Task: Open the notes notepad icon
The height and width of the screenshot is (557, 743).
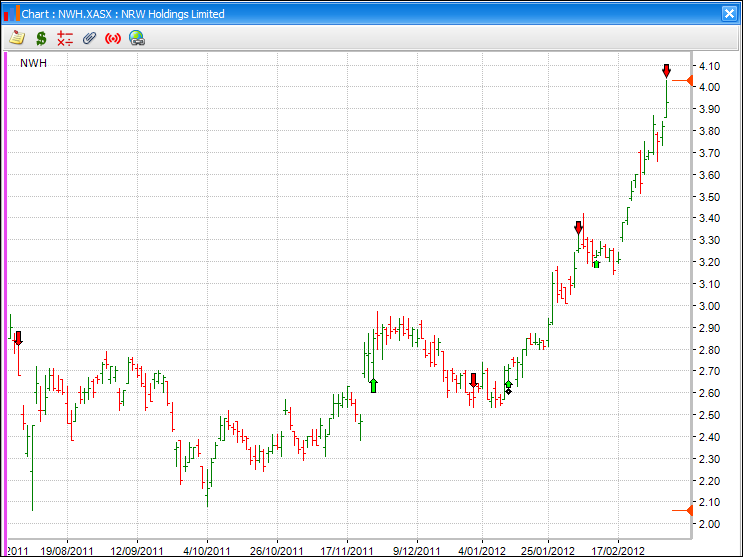Action: tap(17, 38)
